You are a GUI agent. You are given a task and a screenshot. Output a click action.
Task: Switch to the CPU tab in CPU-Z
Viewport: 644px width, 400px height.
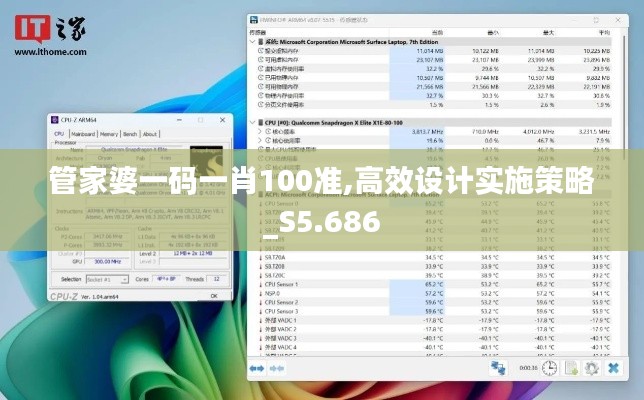(x=59, y=134)
